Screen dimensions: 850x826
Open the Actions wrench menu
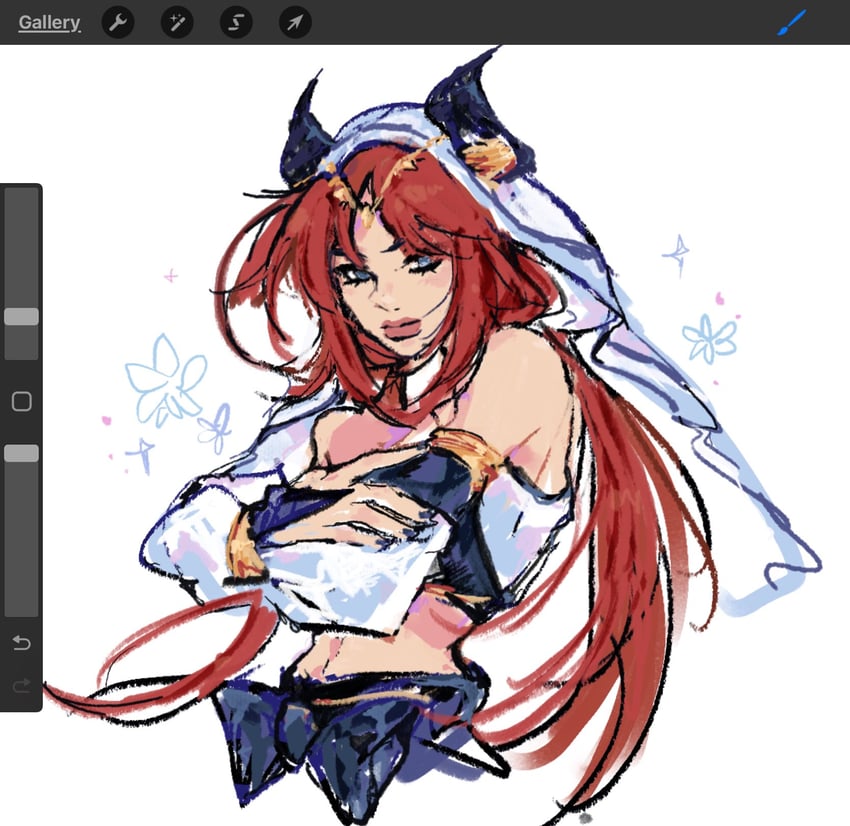tap(118, 23)
